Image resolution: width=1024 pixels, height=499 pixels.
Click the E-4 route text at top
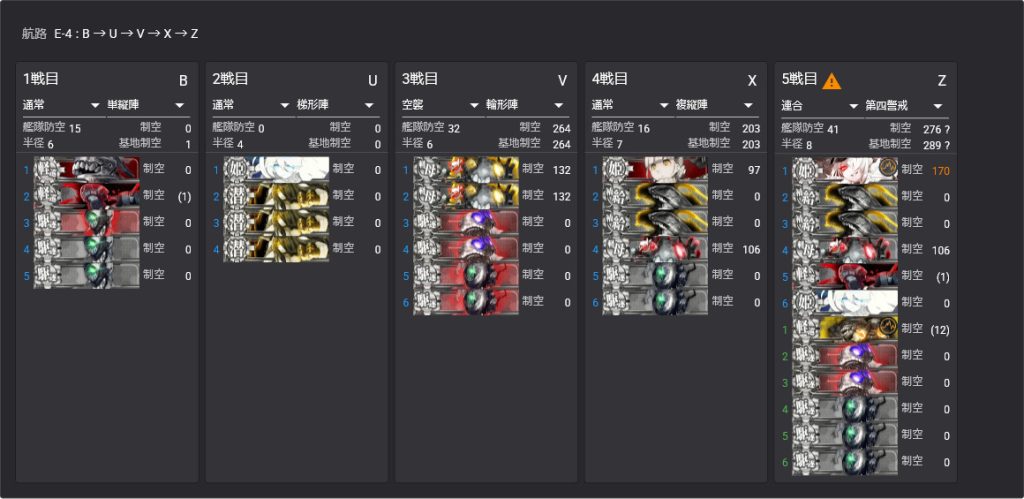coord(126,33)
